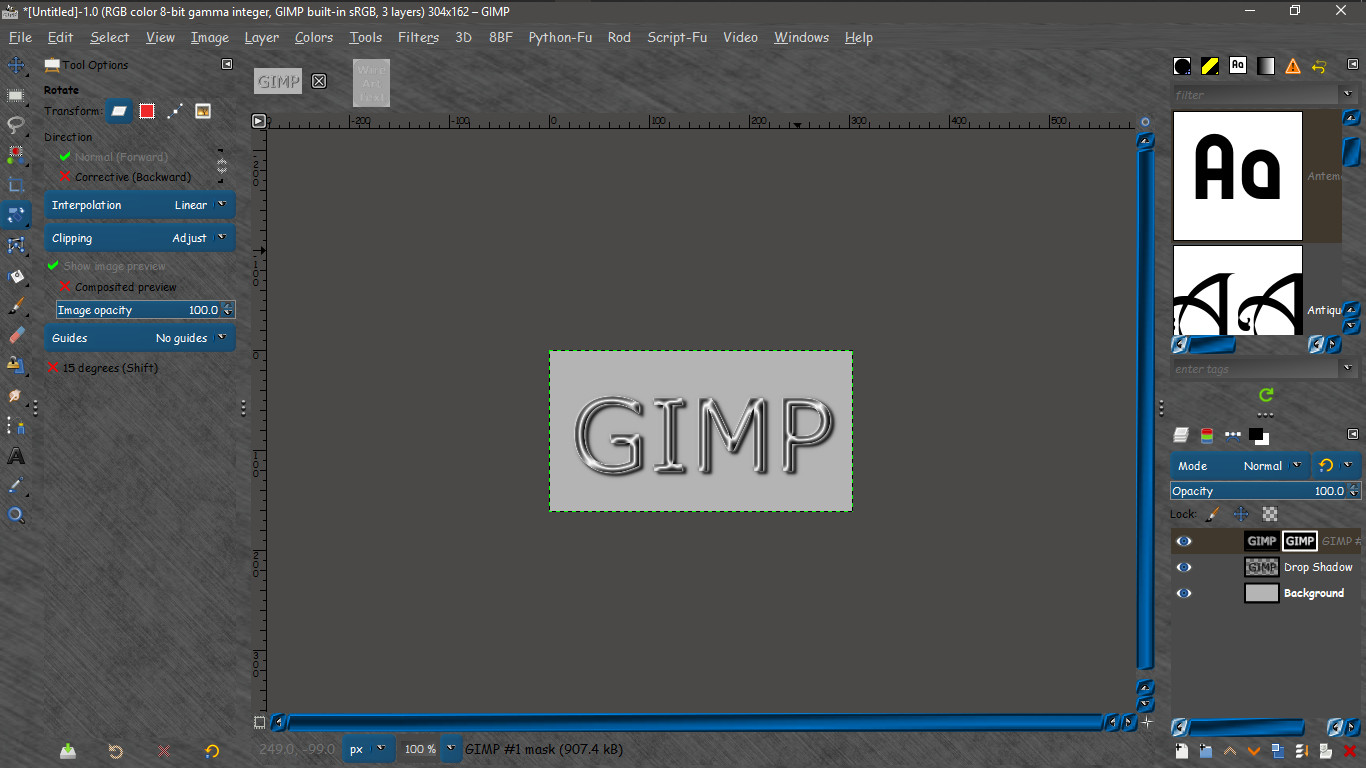The image size is (1366, 768).
Task: Select the Clone stamp tool
Action: point(16,366)
